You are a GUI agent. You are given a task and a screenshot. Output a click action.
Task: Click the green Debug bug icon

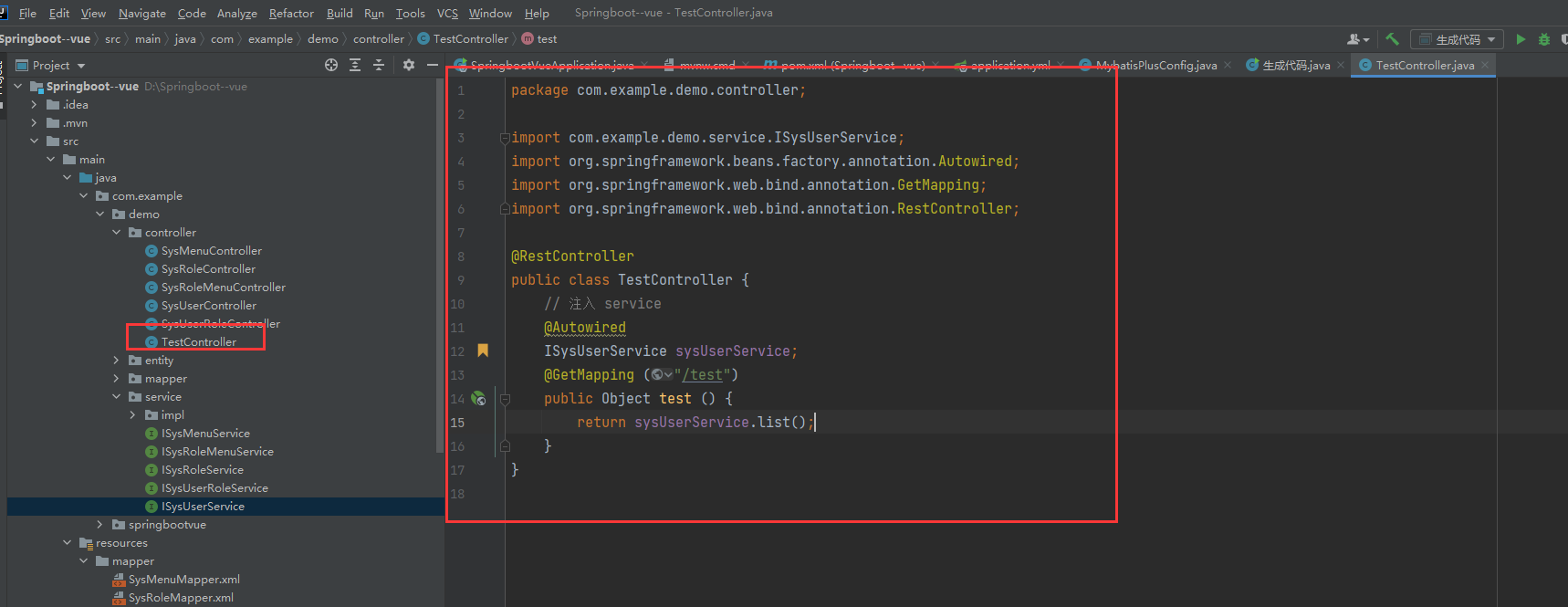point(1544,39)
